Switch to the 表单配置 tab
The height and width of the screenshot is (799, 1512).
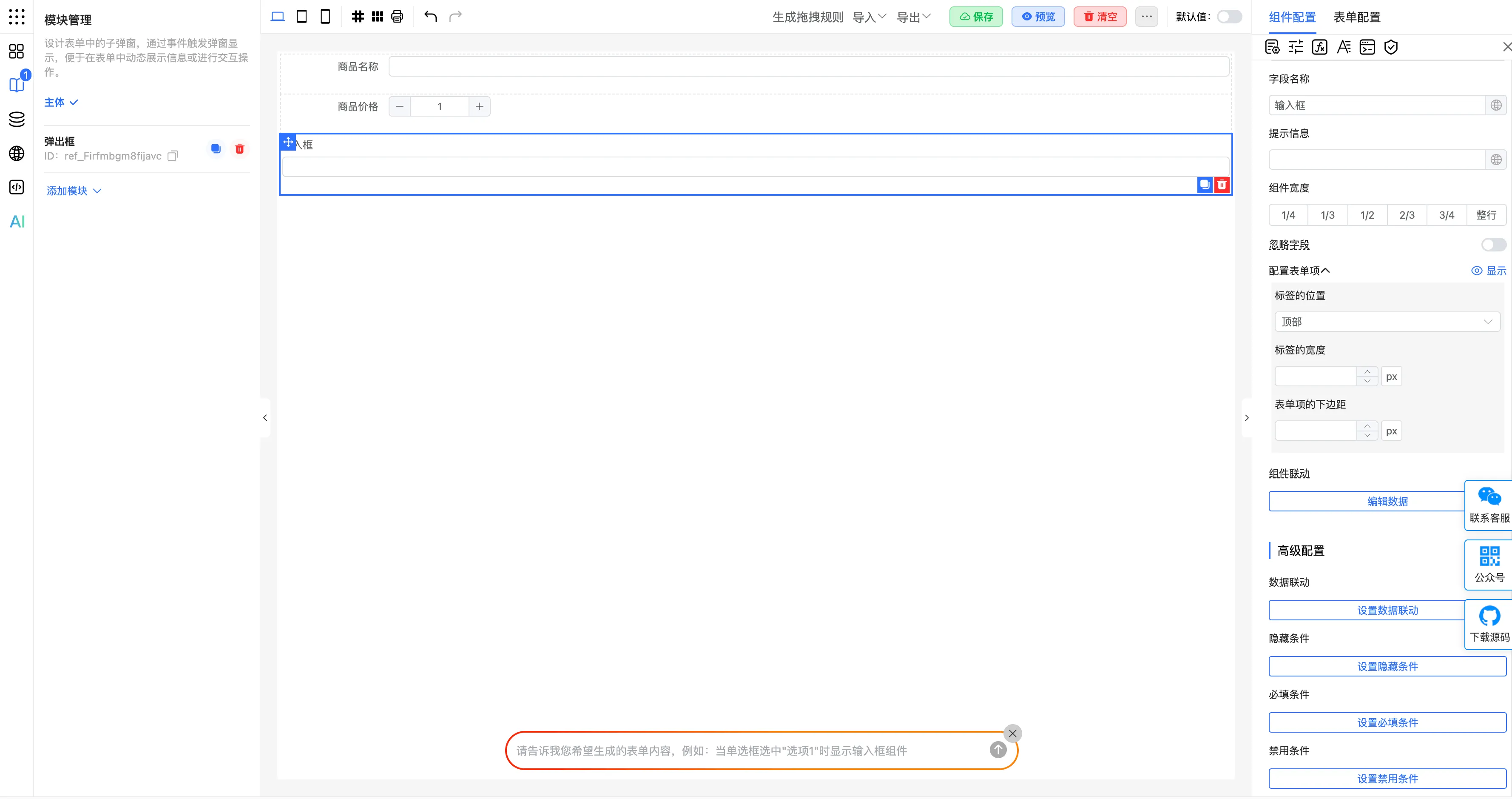[1356, 17]
